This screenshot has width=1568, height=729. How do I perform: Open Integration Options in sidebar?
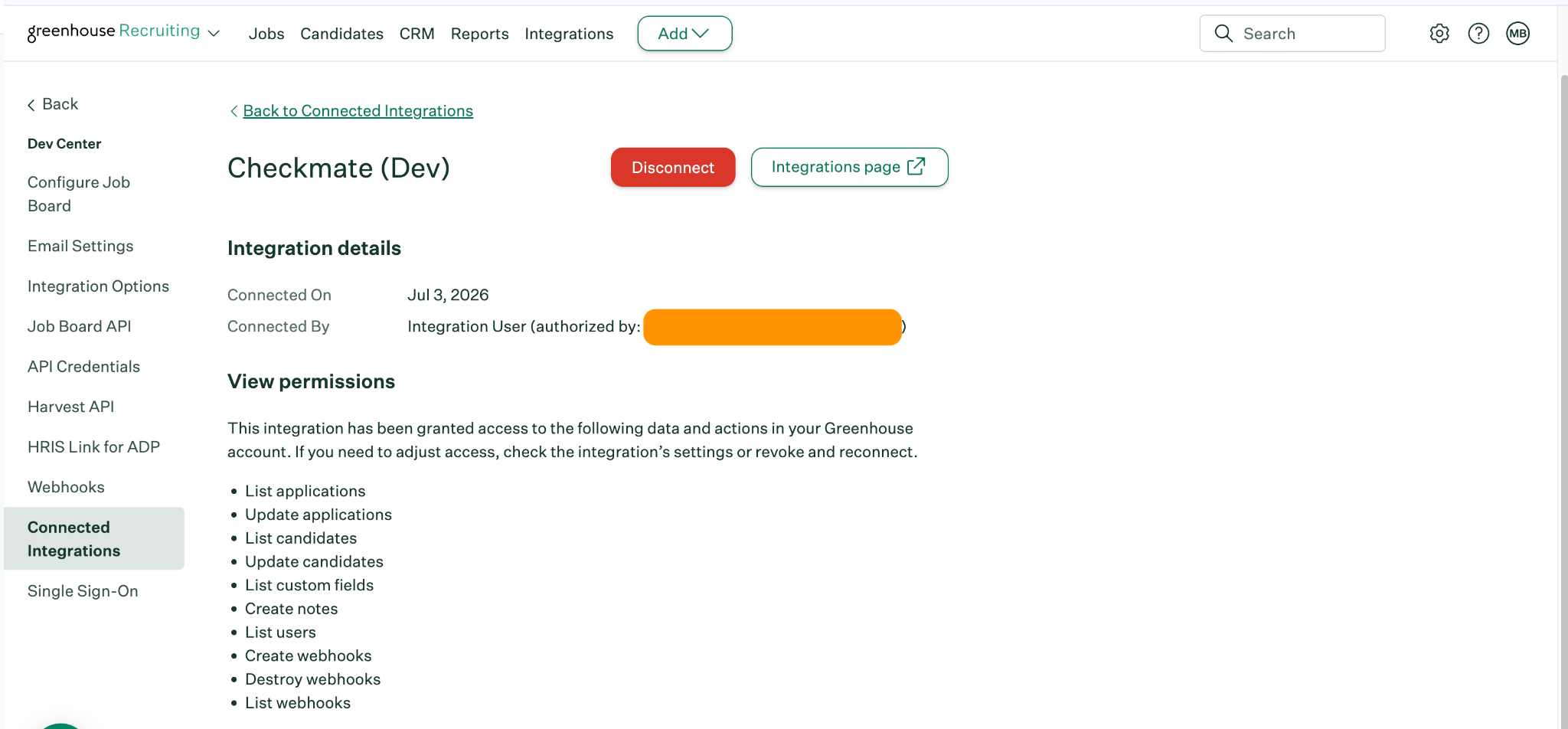coord(98,286)
